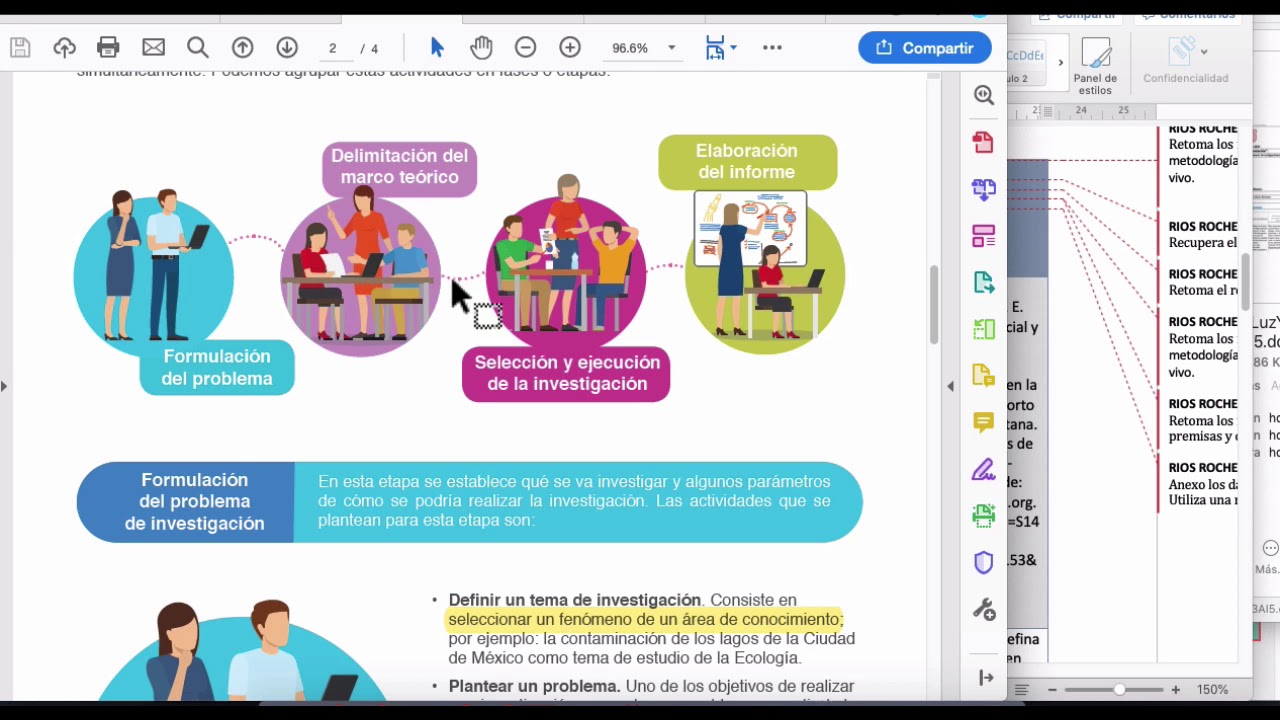Click the Word document vertical scrollbar
This screenshot has height=720, width=1280.
coord(1246,282)
